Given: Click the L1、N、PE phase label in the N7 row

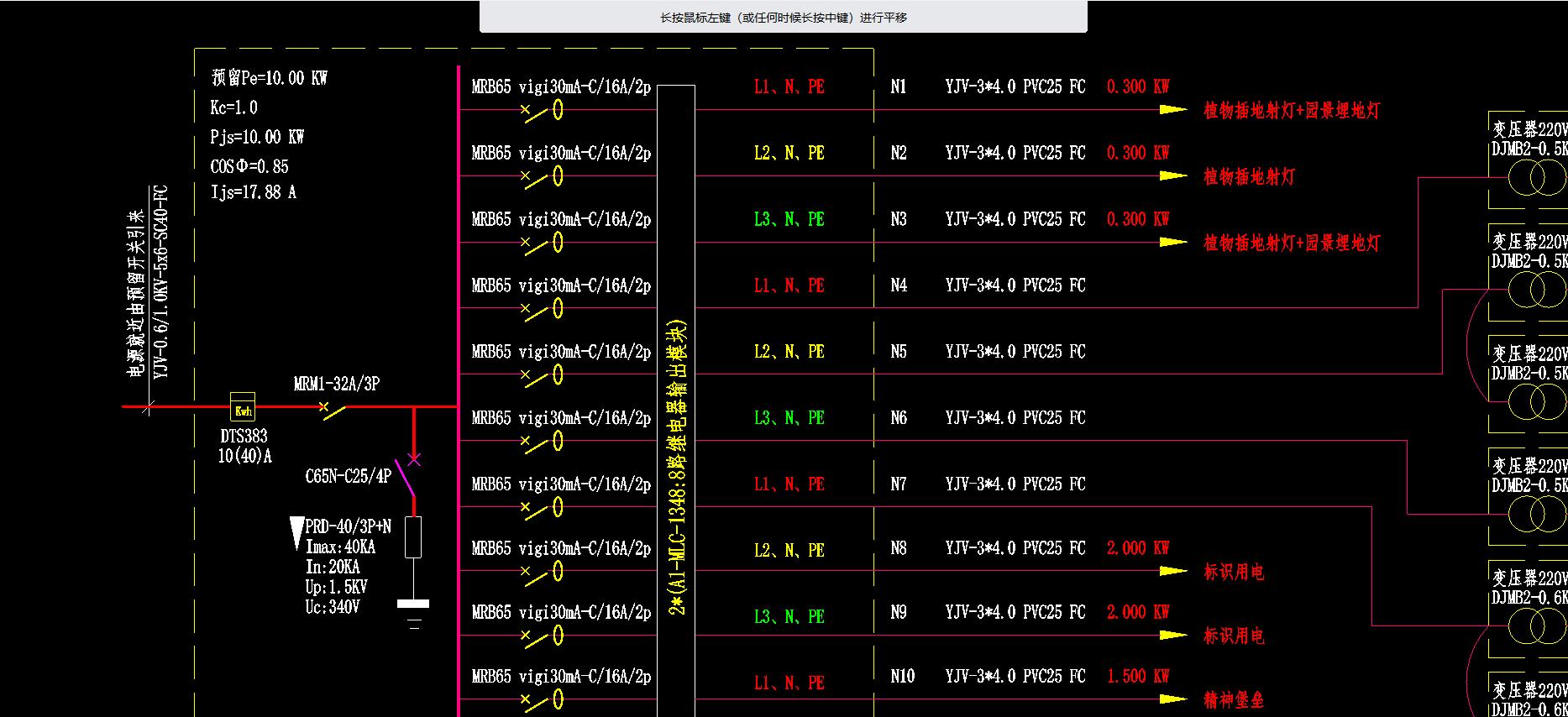Looking at the screenshot, I should [789, 484].
